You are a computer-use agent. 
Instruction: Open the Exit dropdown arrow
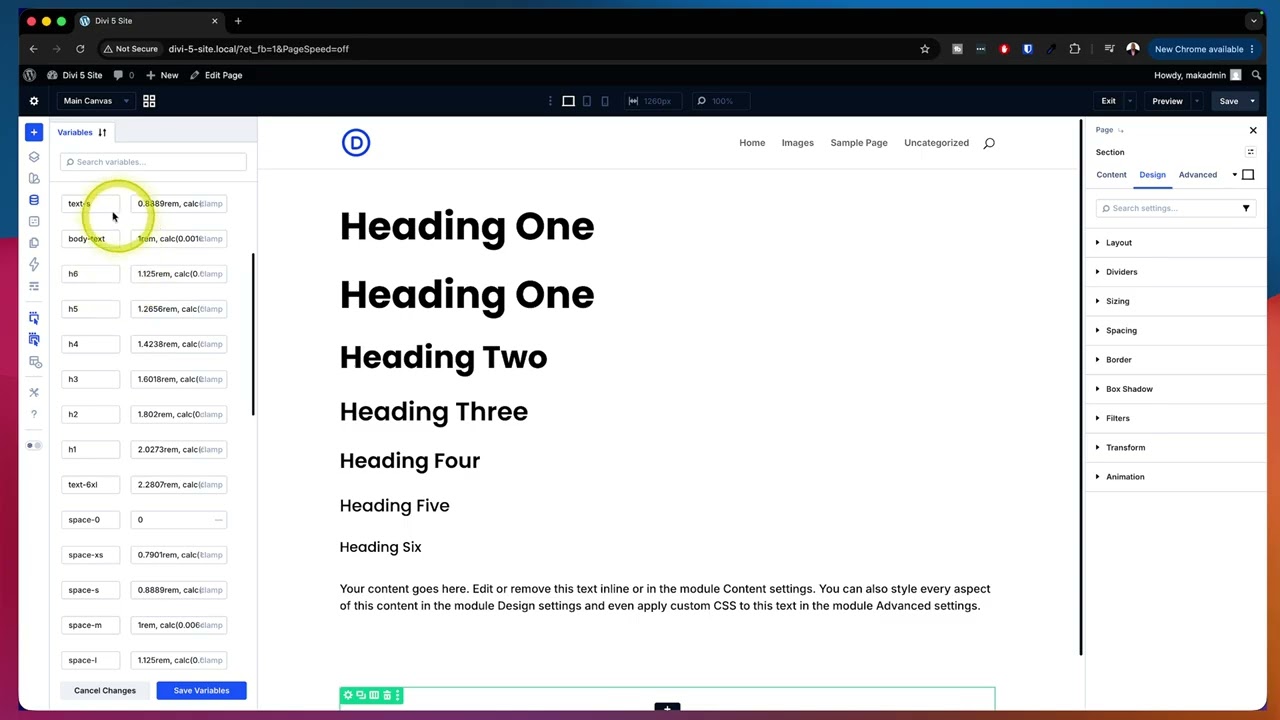pos(1131,101)
